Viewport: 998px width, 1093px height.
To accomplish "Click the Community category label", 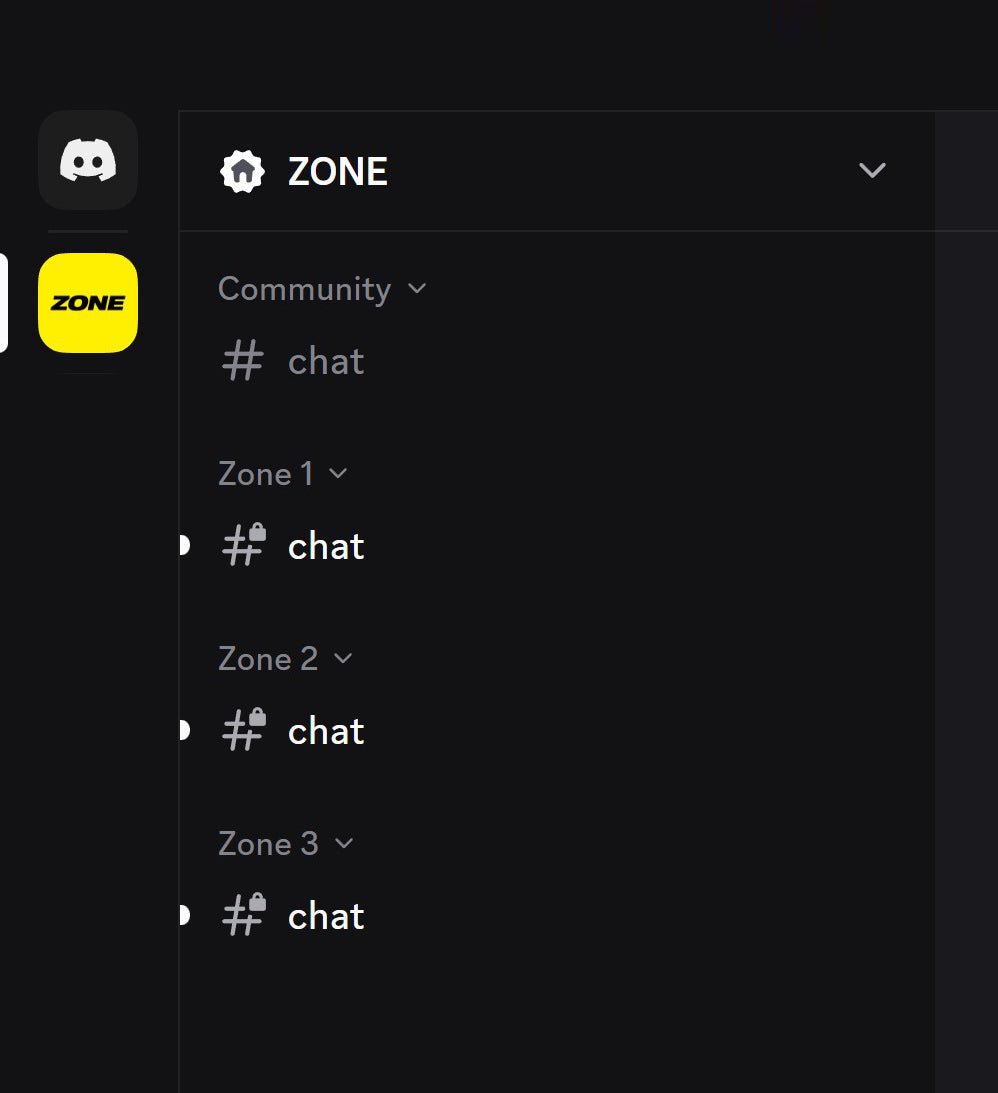I will coord(304,289).
